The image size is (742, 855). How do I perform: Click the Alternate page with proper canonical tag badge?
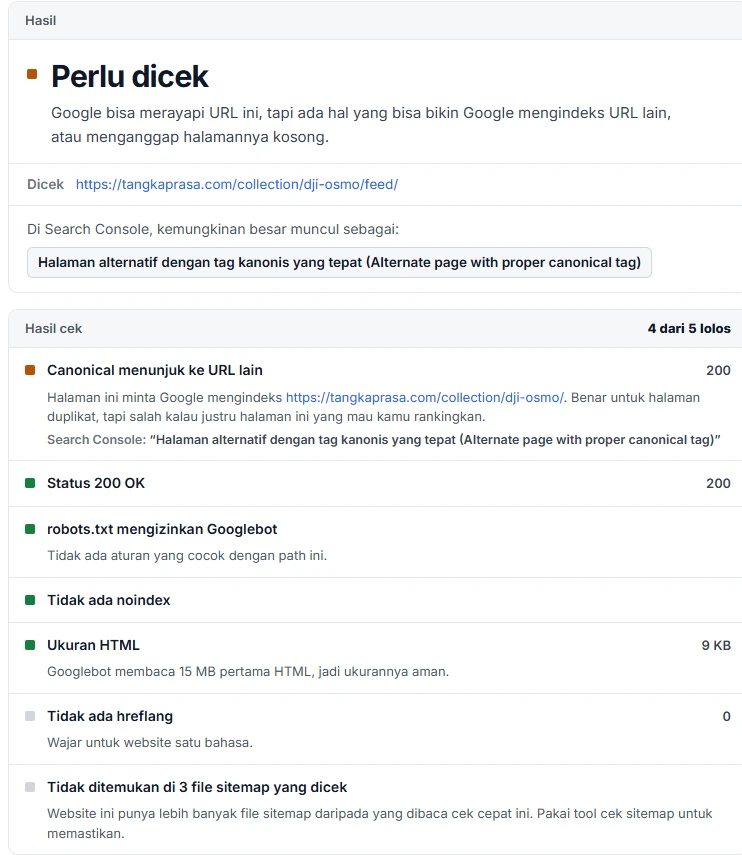point(339,262)
